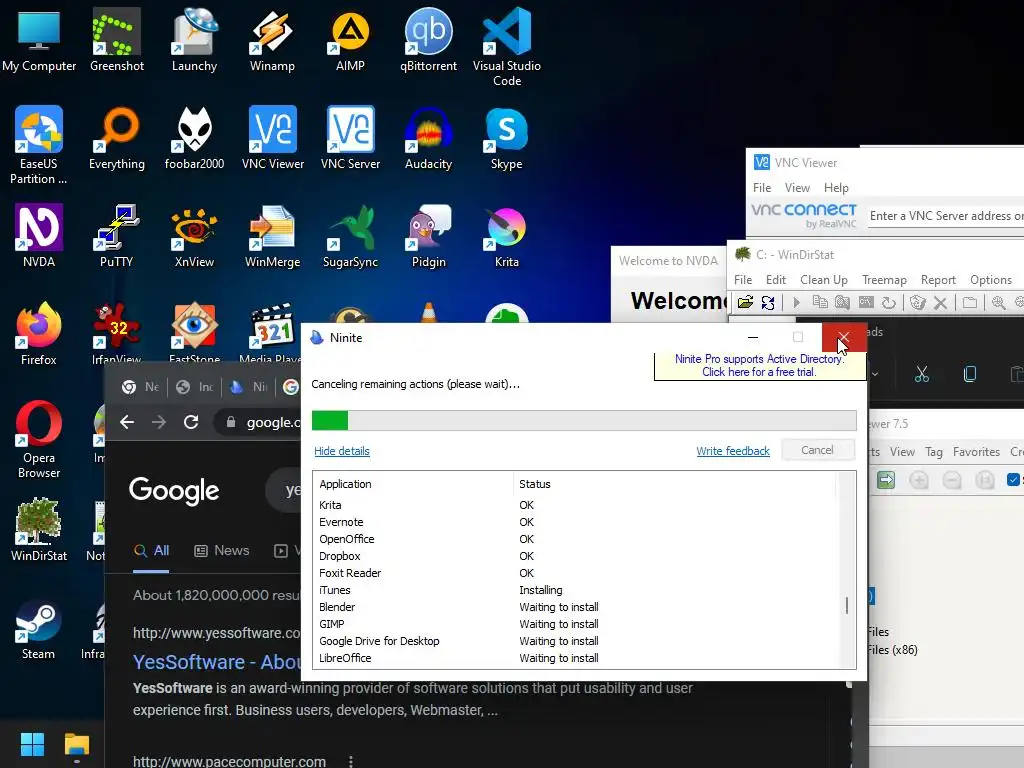The image size is (1024, 768).
Task: Open the VNC Viewer desktop shortcut
Action: [x=272, y=138]
